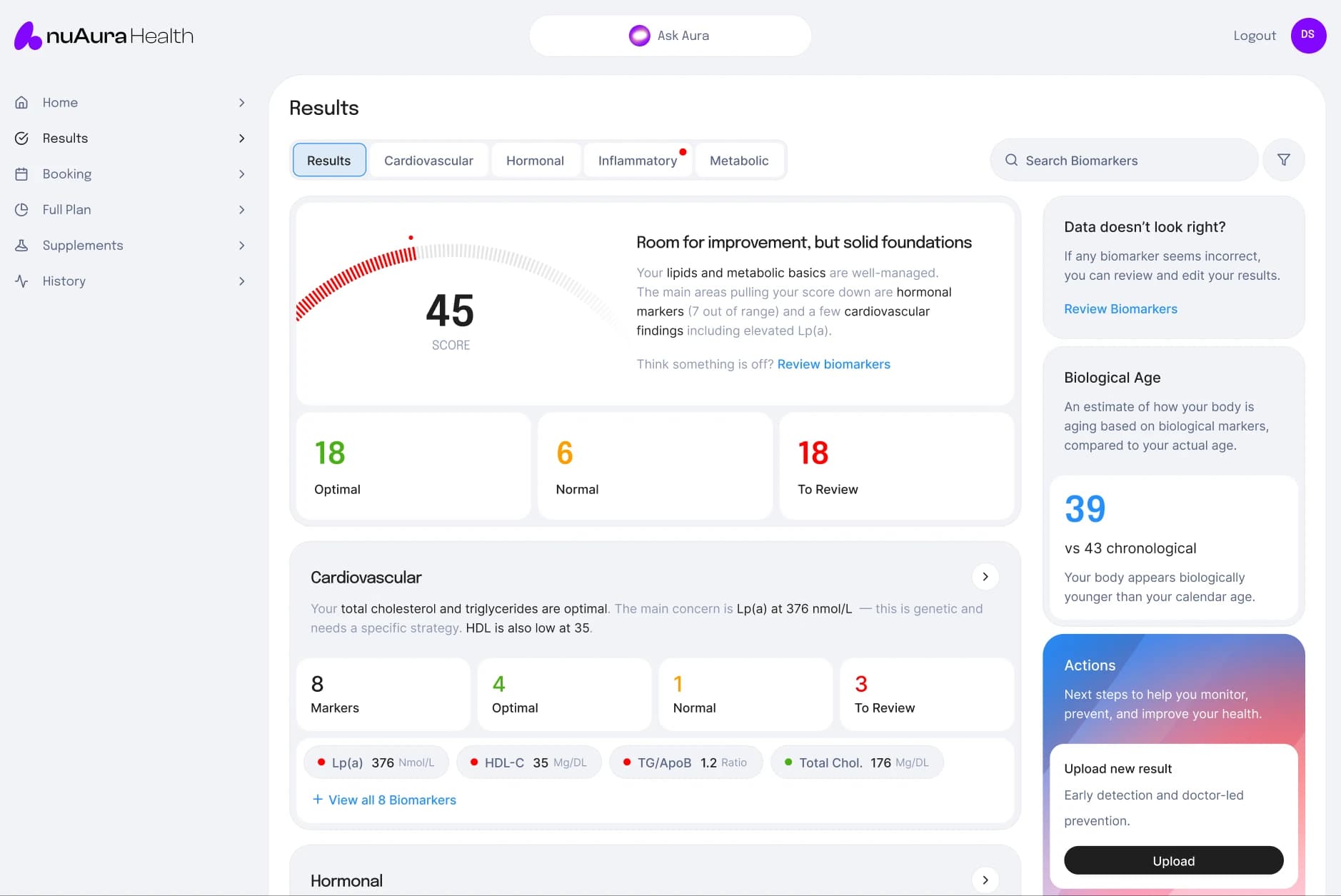Viewport: 1341px width, 896px height.
Task: Open the TG/ApoB 1.2 Ratio biomarker chip
Action: [x=685, y=762]
